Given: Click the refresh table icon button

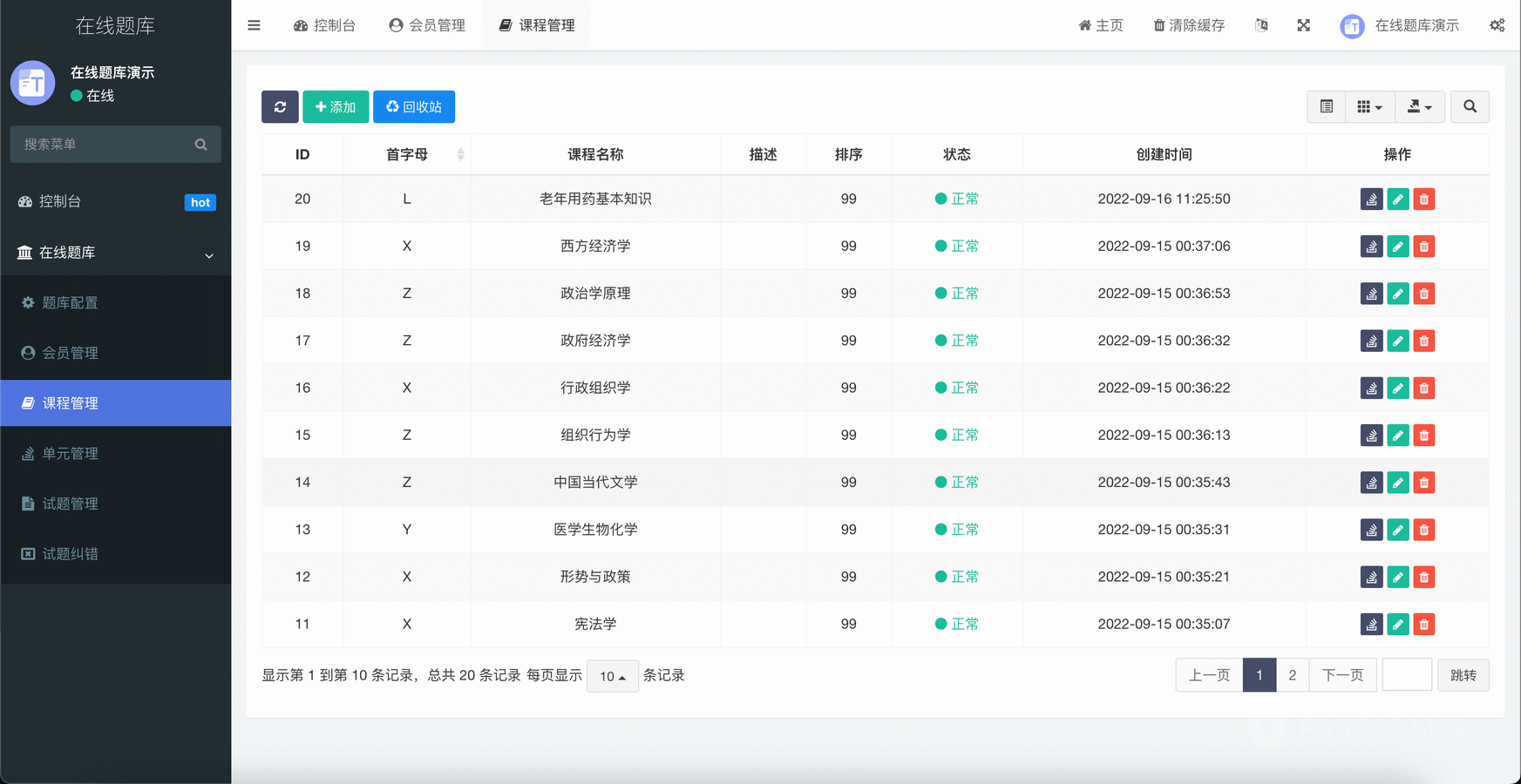Looking at the screenshot, I should (280, 107).
